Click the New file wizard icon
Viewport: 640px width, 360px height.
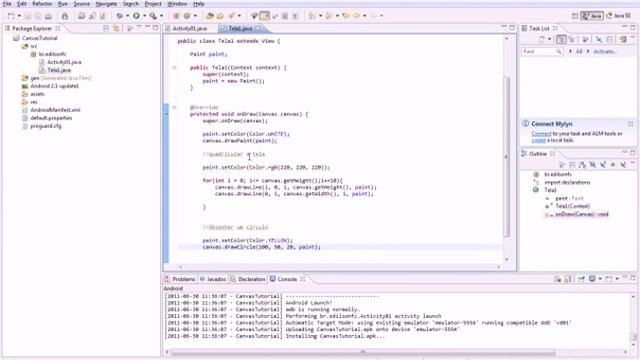pyautogui.click(x=11, y=16)
